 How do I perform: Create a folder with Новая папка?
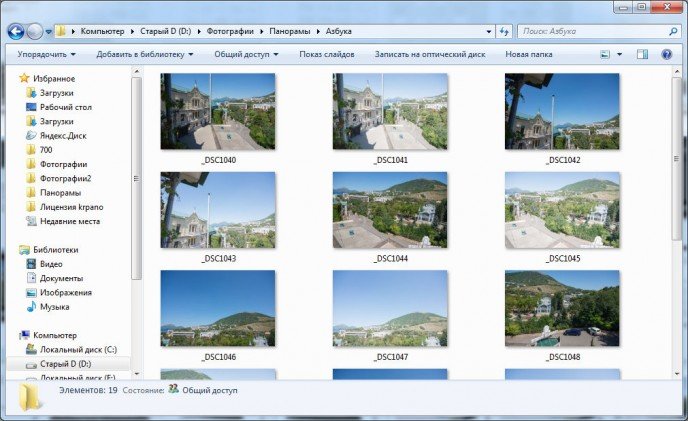(529, 54)
